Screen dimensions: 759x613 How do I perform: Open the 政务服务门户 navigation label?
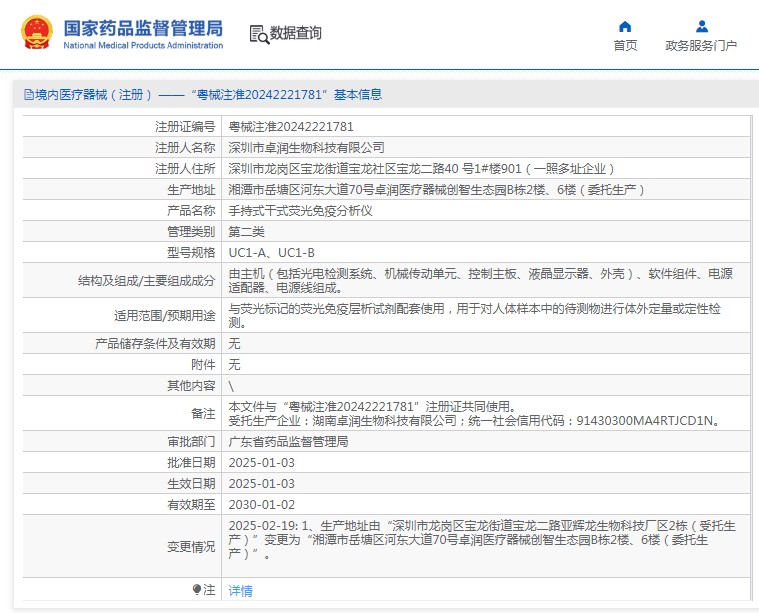click(x=701, y=46)
